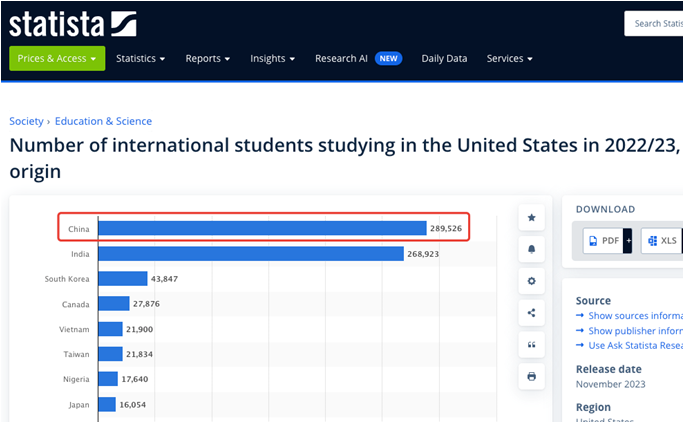Click the NEW badge beside Research AI

[x=388, y=58]
